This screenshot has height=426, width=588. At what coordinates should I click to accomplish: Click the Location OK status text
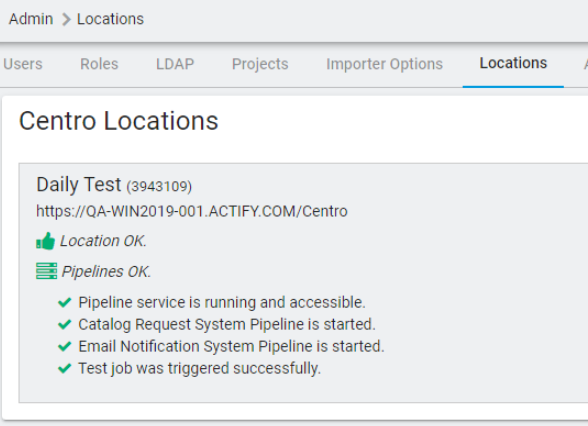[x=103, y=241]
